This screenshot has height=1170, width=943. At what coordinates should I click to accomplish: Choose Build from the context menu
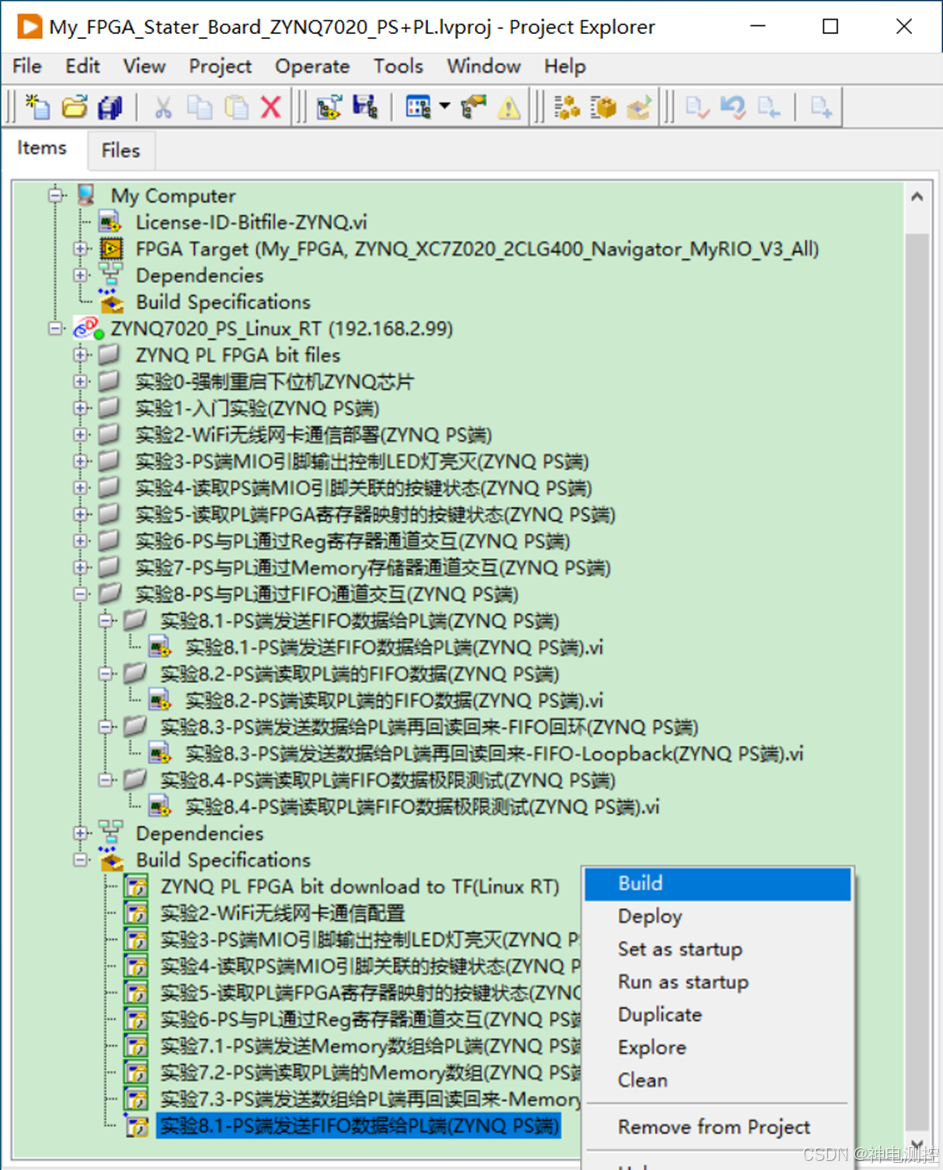(x=717, y=883)
